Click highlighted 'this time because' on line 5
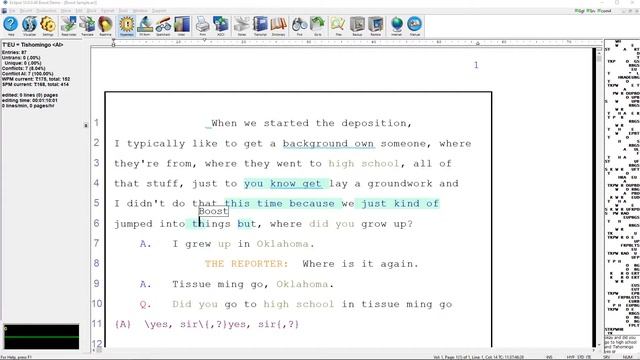 [x=280, y=203]
